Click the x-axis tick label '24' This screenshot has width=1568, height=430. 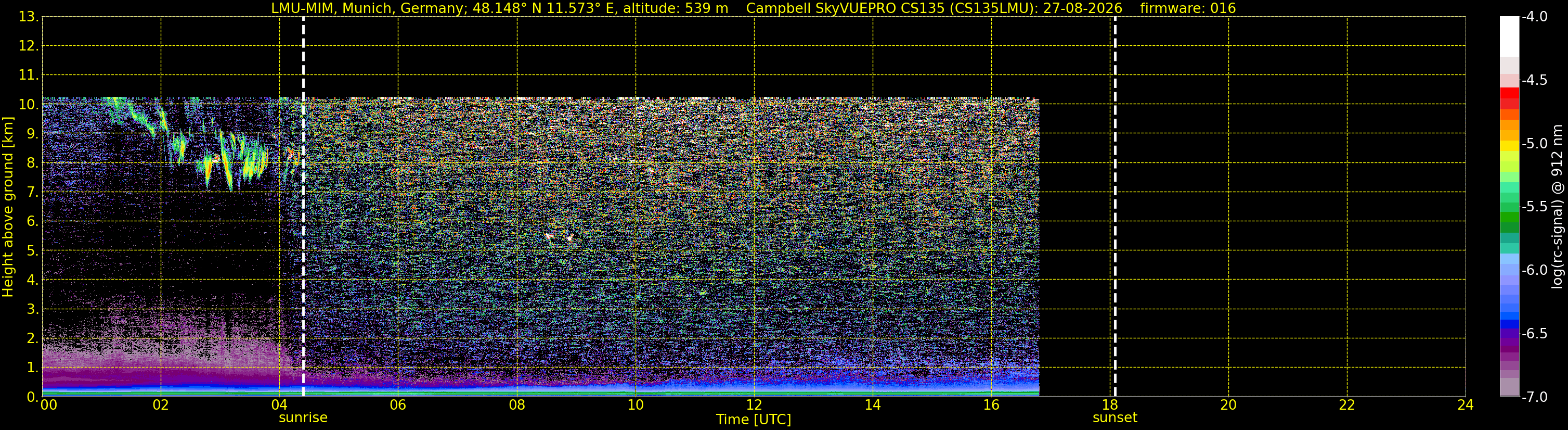(1466, 405)
